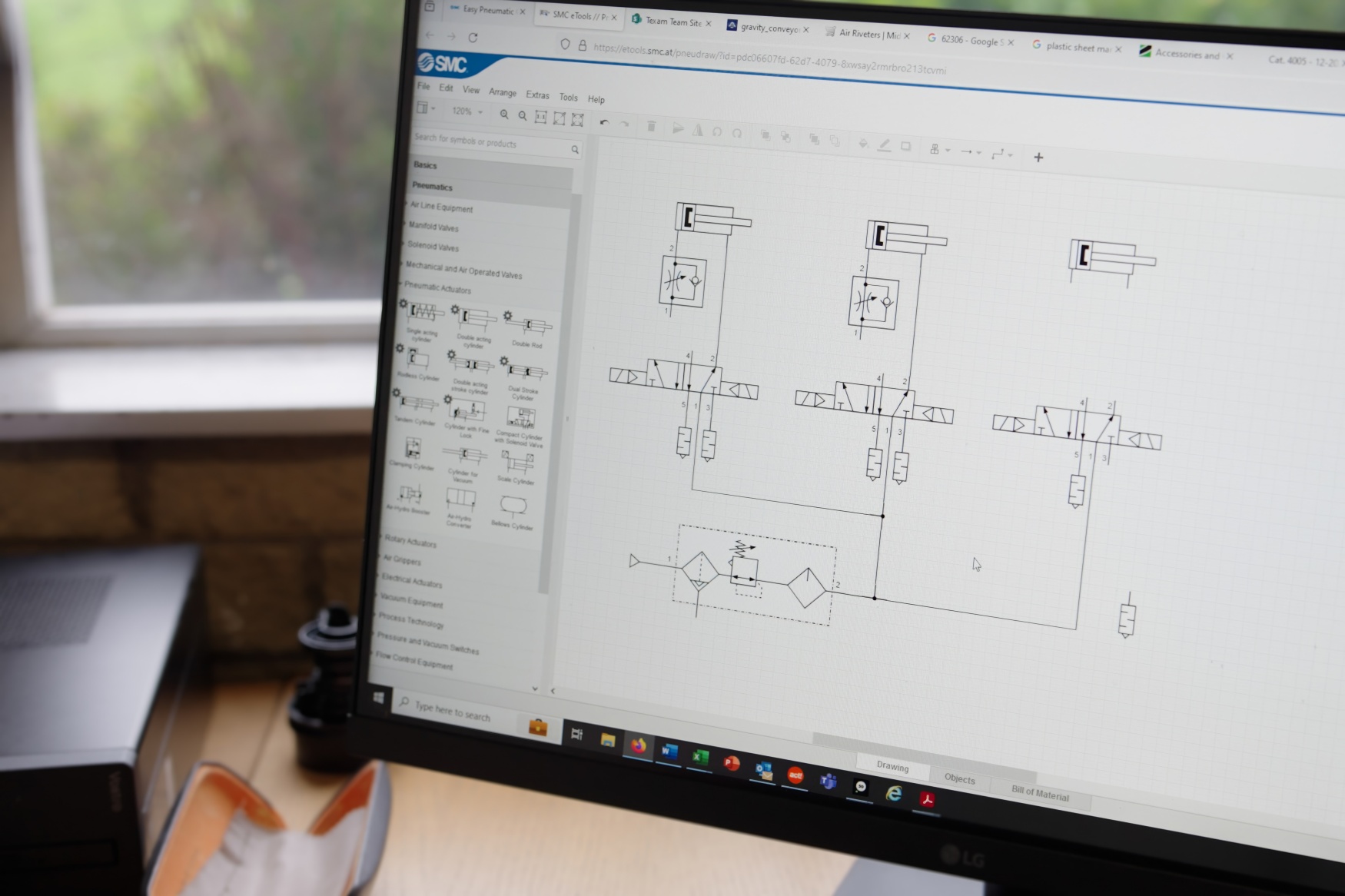Screen dimensions: 1345x896
Task: Switch to the Objects tab
Action: pos(959,778)
